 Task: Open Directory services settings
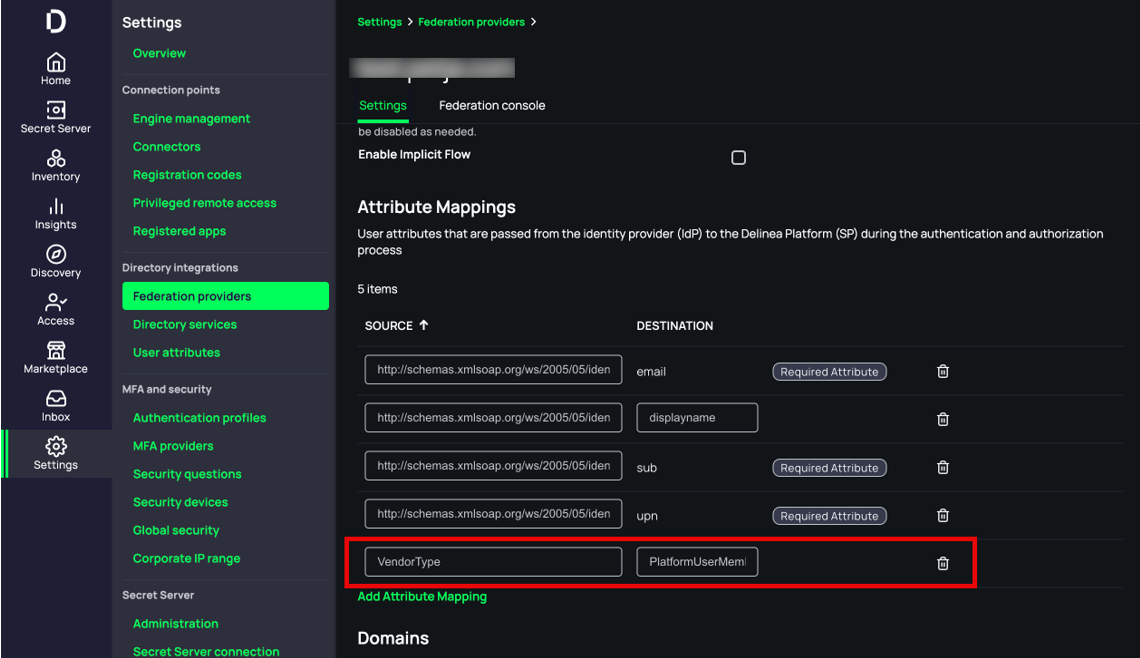tap(185, 324)
